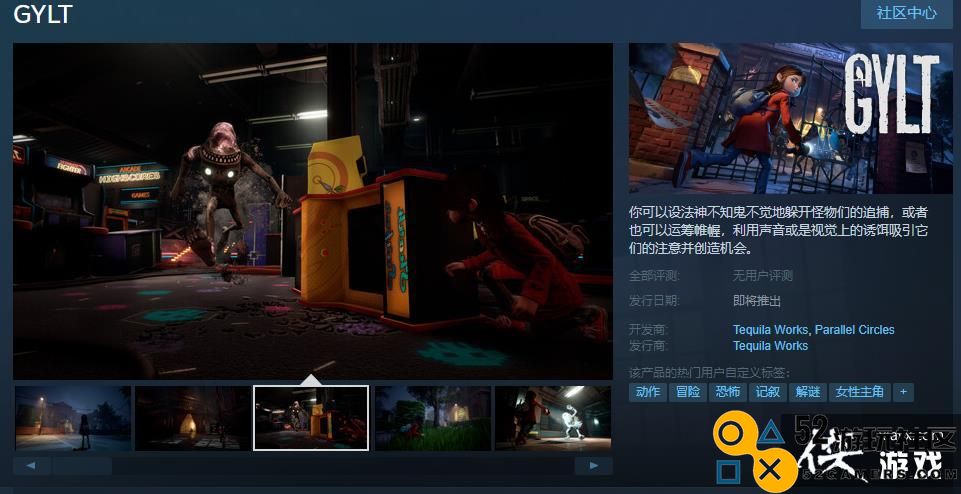Open the street-lamp night scene thumbnail
Screen dimensions: 961x494
click(73, 418)
